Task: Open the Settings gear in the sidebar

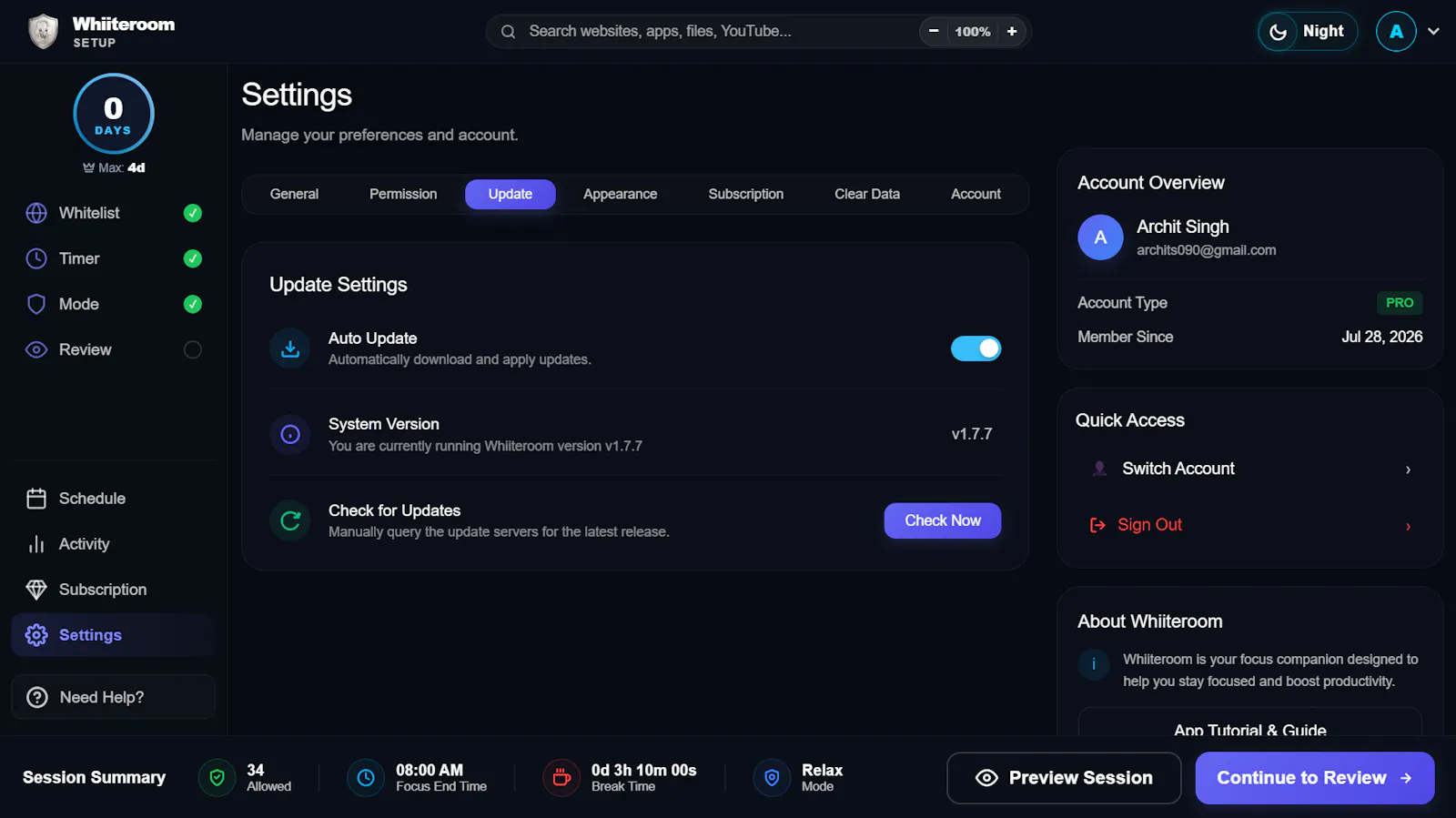Action: [36, 635]
